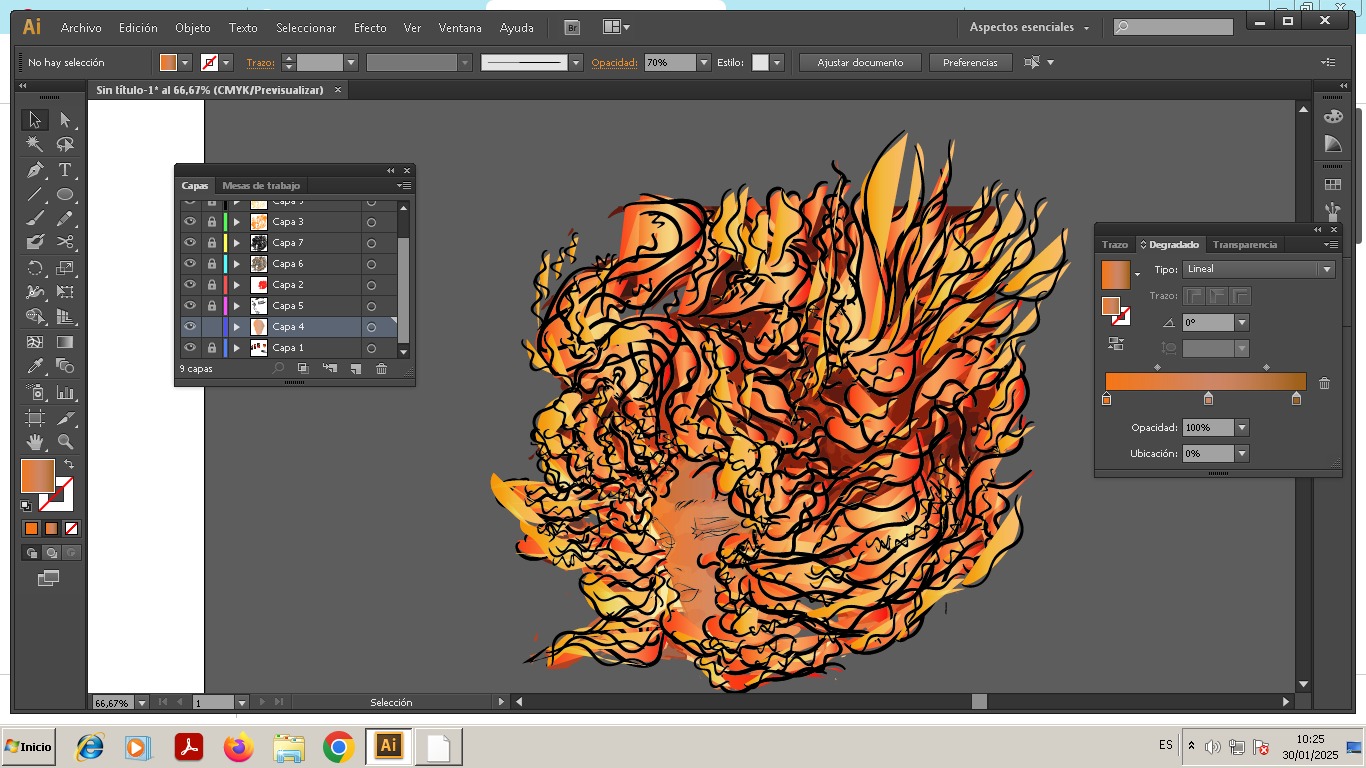Viewport: 1366px width, 768px height.
Task: Open the Objeto menu
Action: [x=193, y=28]
